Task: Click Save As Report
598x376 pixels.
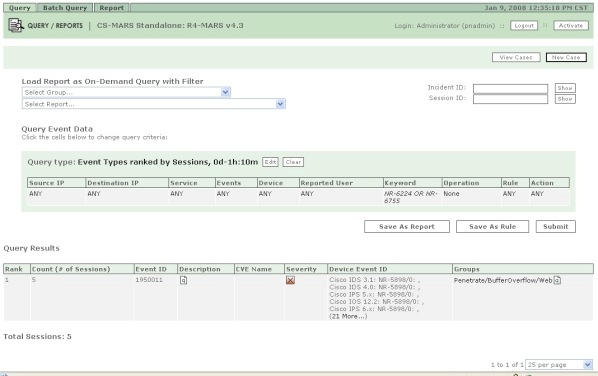Action: [407, 227]
